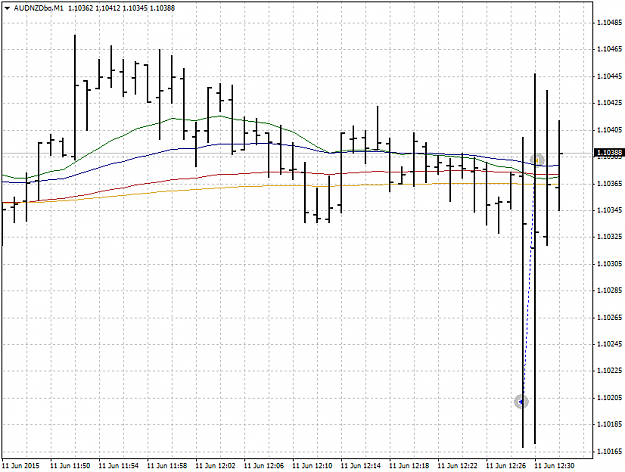625x472 pixels.
Task: Click the 1.10165 price axis label
Action: tap(610, 452)
